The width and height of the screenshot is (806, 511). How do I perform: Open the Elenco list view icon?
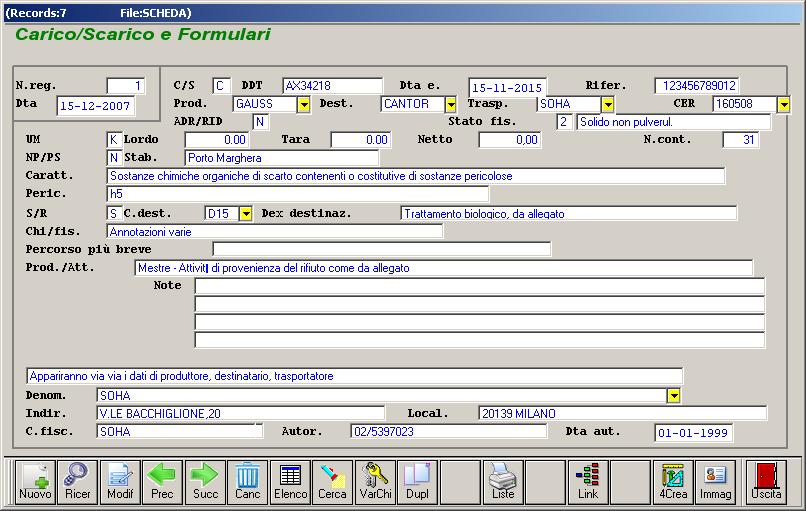click(x=290, y=482)
